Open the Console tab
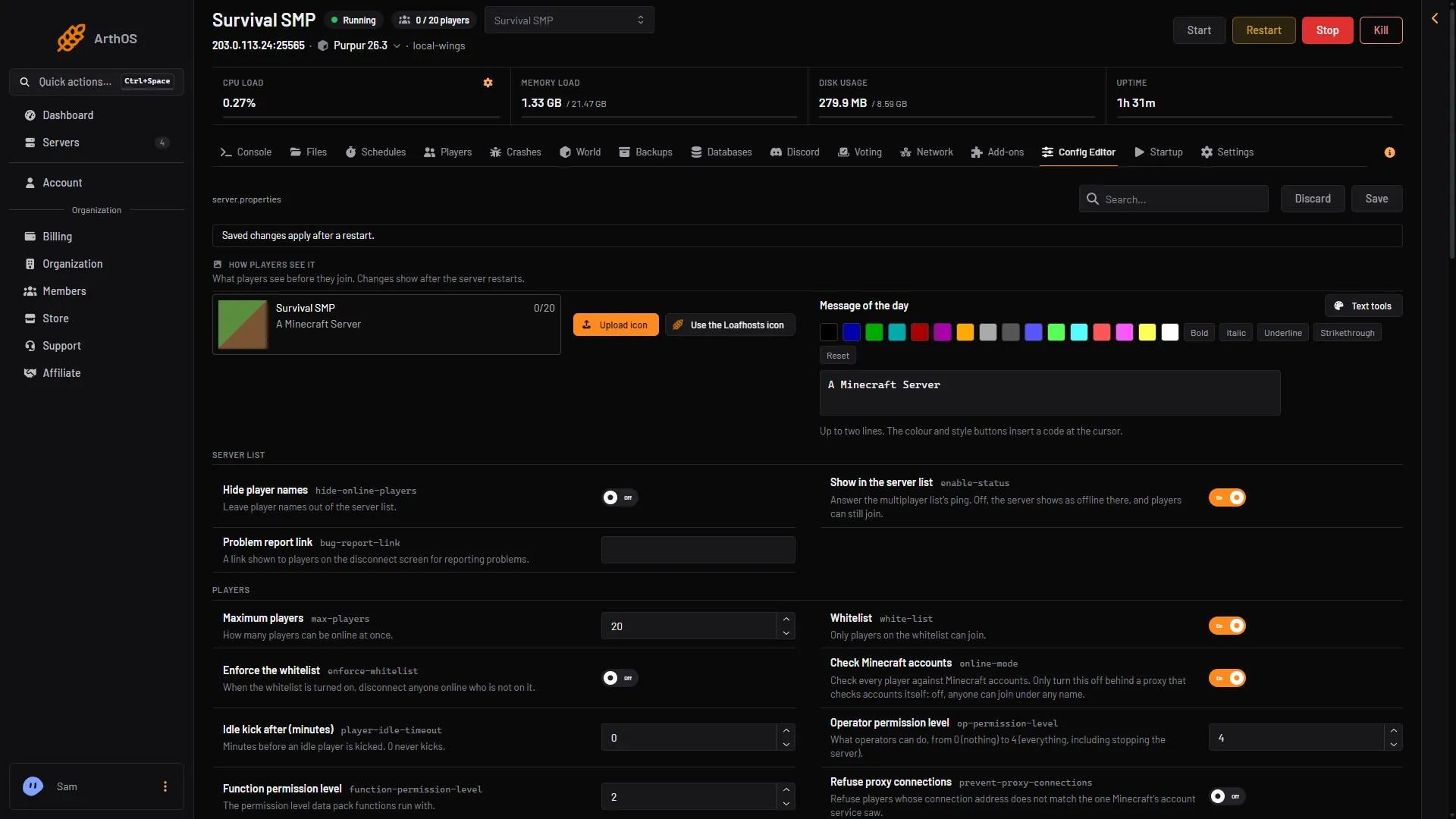This screenshot has width=1456, height=819. pyautogui.click(x=246, y=152)
